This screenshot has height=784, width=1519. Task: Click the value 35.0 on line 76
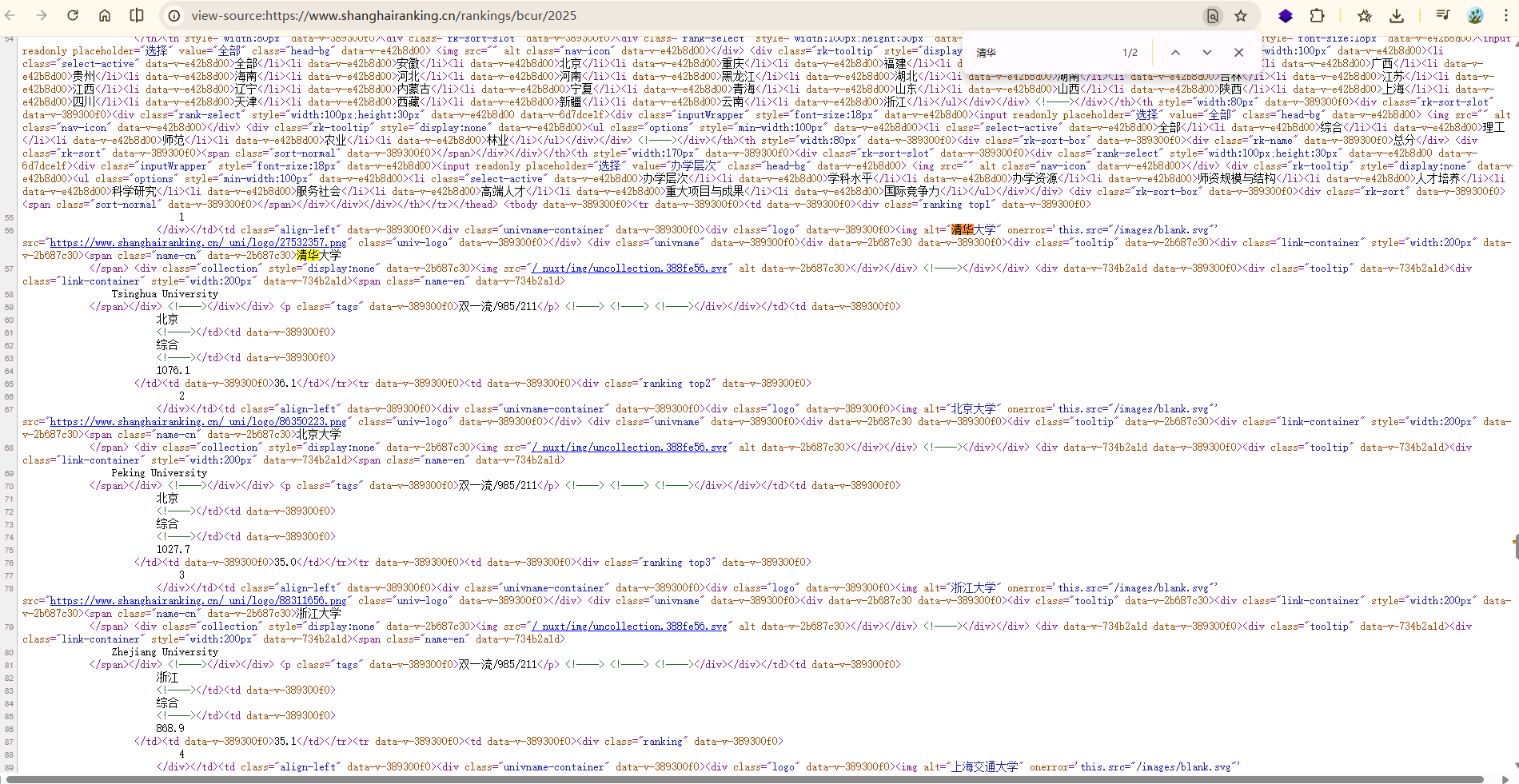point(285,562)
